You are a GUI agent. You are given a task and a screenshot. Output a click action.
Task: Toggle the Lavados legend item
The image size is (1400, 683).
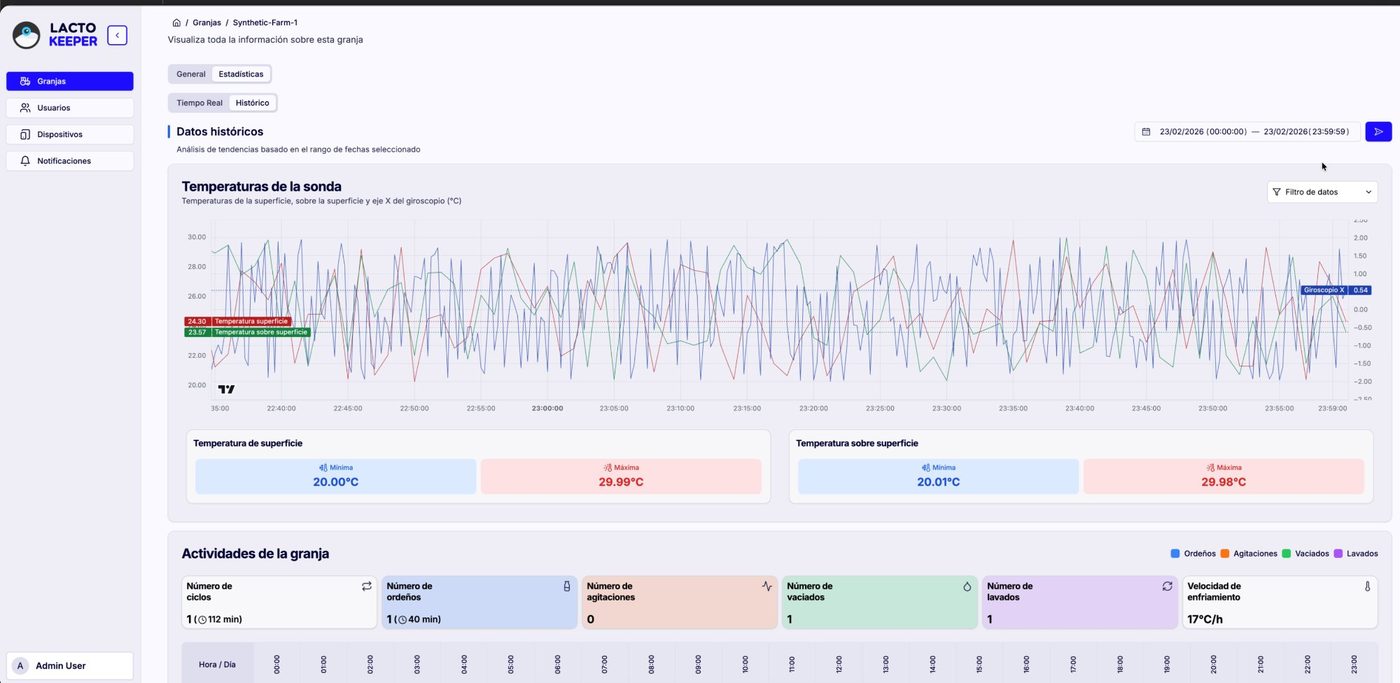tap(1355, 553)
